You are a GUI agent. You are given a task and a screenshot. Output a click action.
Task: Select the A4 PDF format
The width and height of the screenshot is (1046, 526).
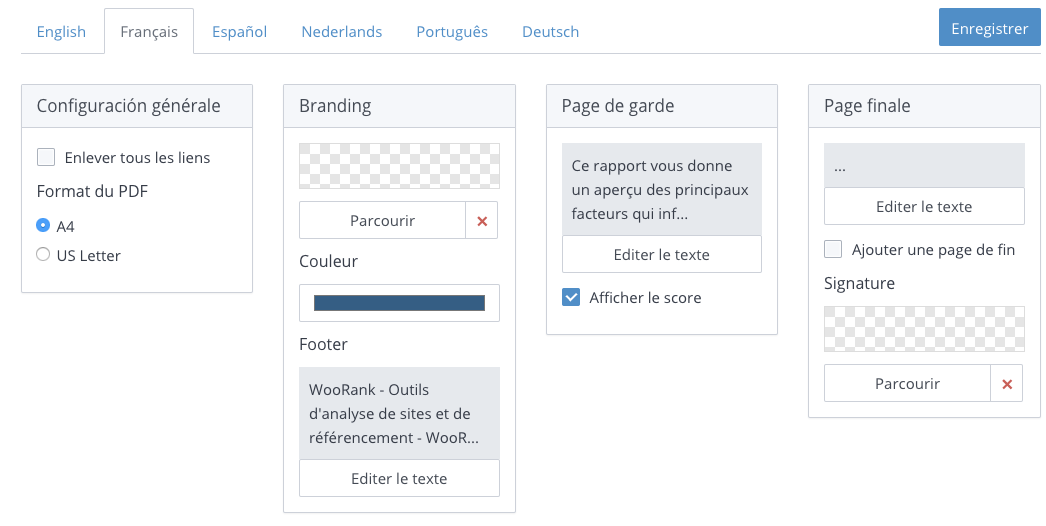[43, 226]
